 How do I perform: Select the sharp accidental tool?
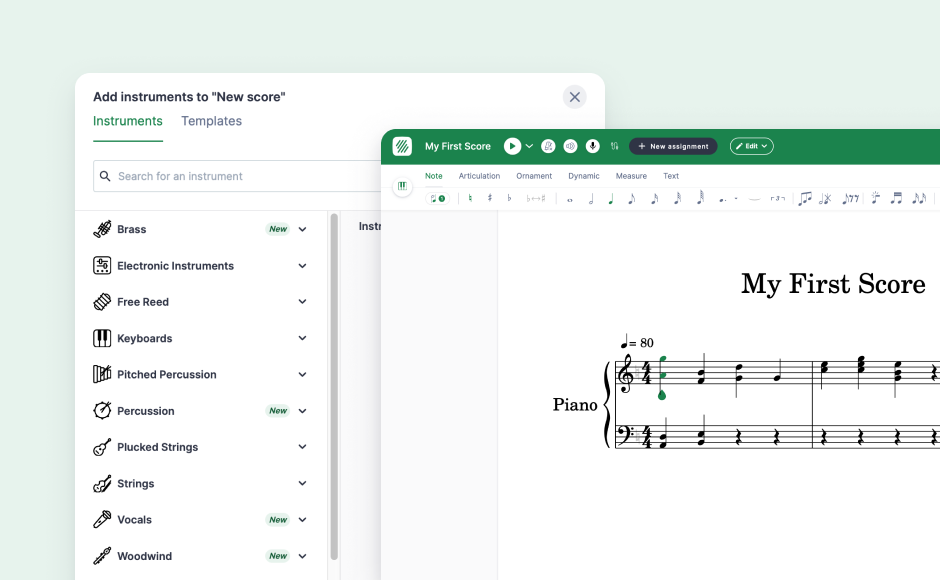click(490, 198)
